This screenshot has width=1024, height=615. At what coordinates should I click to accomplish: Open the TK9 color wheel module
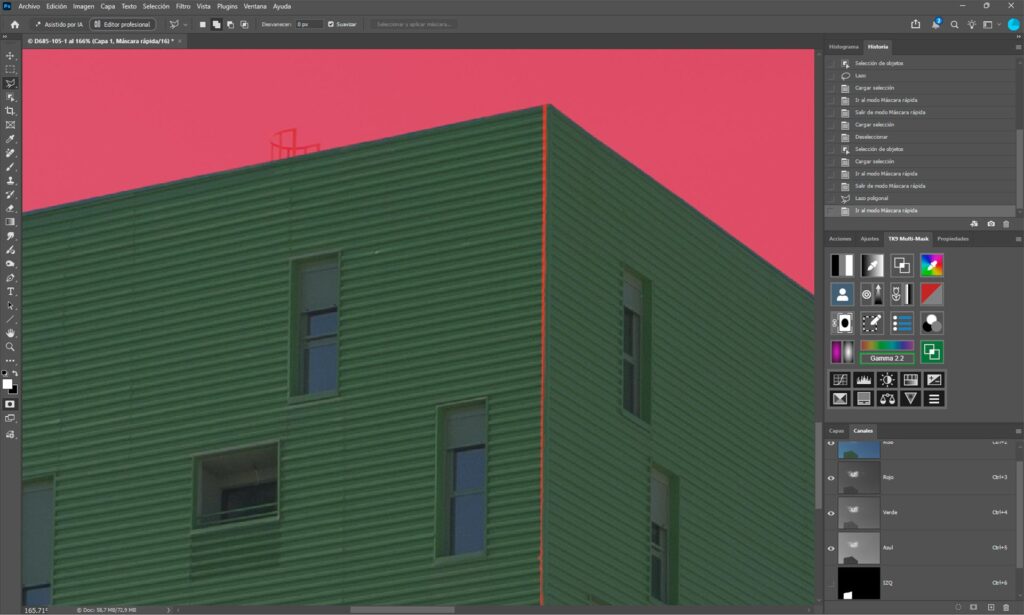932,265
